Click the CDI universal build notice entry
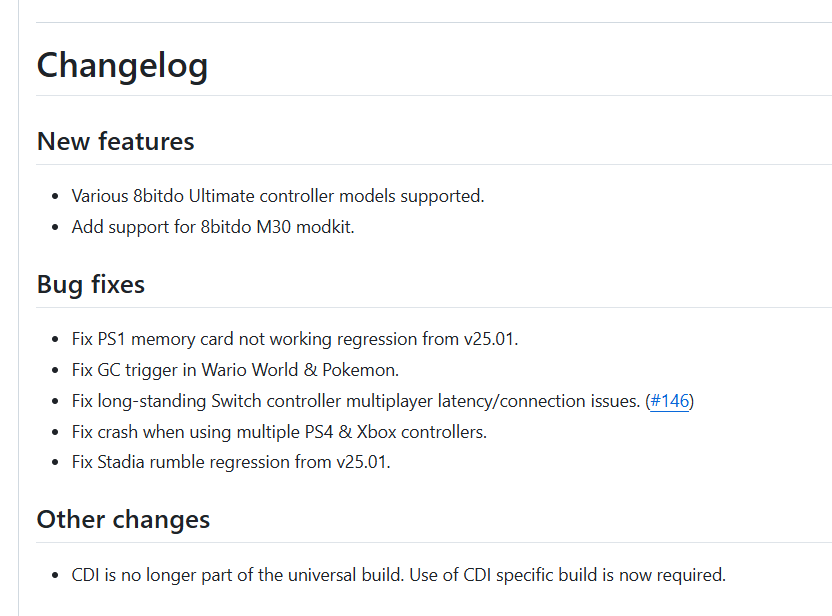832x616 pixels. pyautogui.click(x=398, y=575)
